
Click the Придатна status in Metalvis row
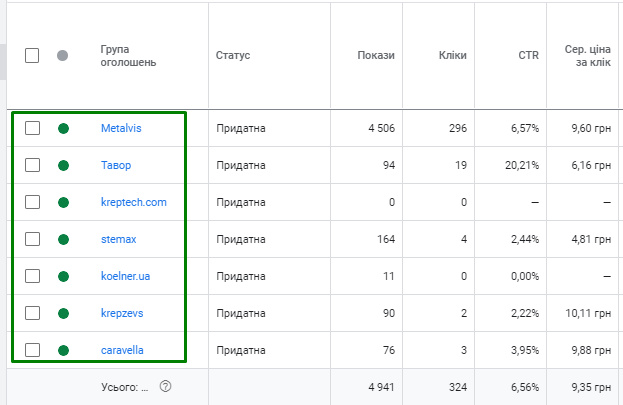point(241,128)
